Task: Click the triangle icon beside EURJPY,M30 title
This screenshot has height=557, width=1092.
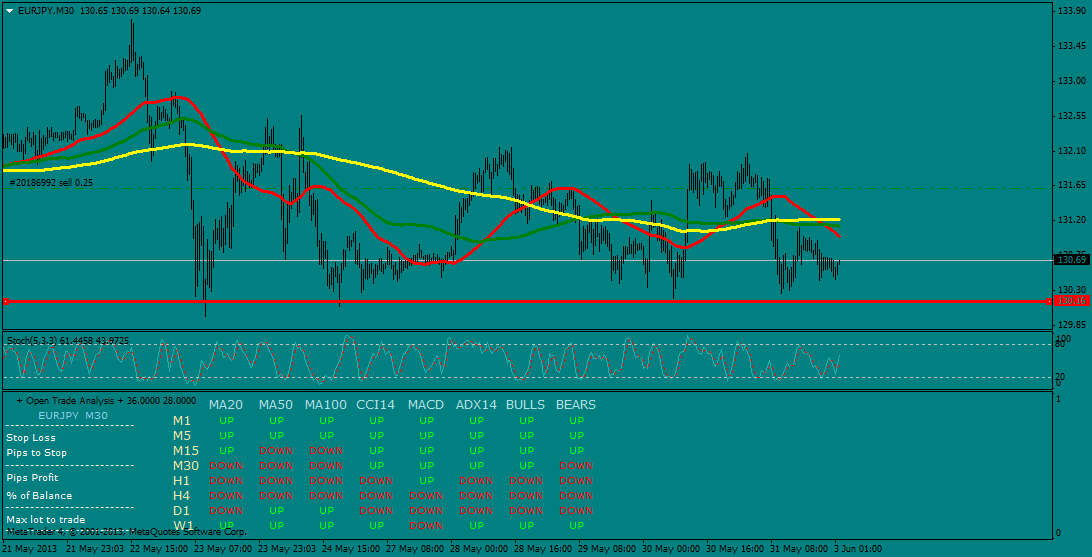Action: (9, 10)
